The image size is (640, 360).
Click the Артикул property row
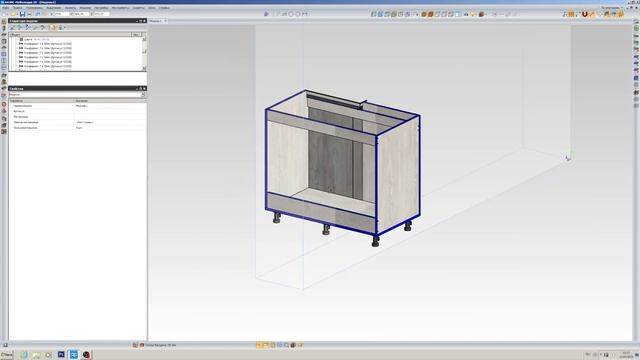coord(77,111)
